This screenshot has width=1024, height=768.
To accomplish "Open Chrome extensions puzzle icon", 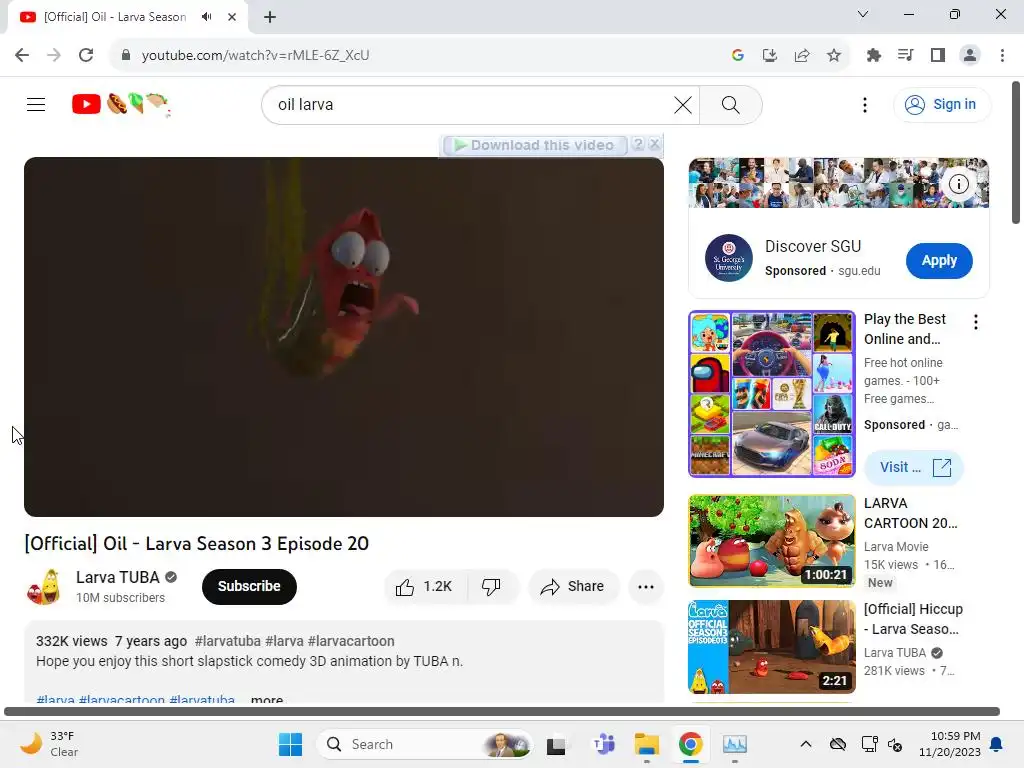I will click(x=874, y=56).
